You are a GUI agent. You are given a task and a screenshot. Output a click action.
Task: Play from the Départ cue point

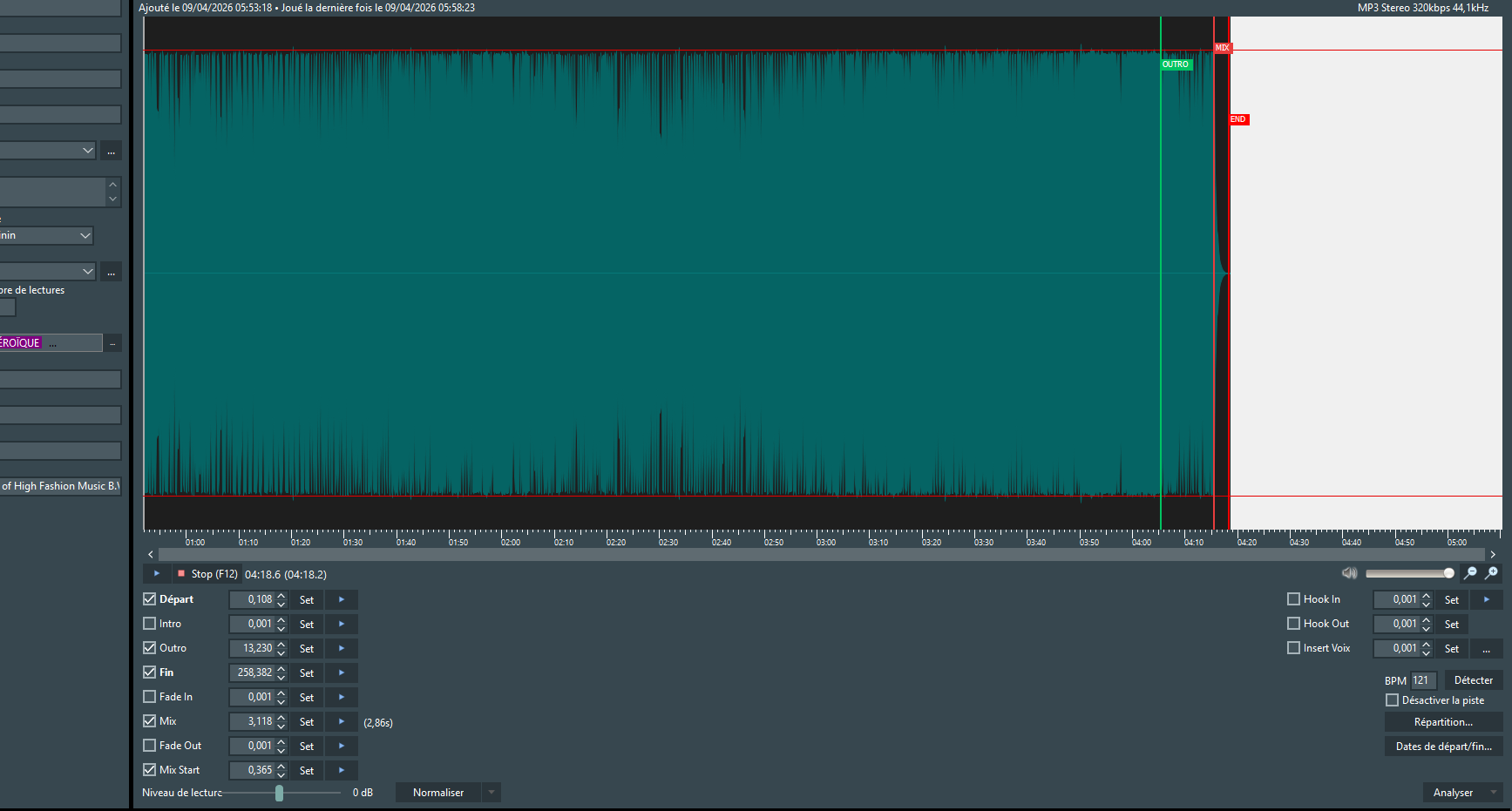pyautogui.click(x=342, y=599)
